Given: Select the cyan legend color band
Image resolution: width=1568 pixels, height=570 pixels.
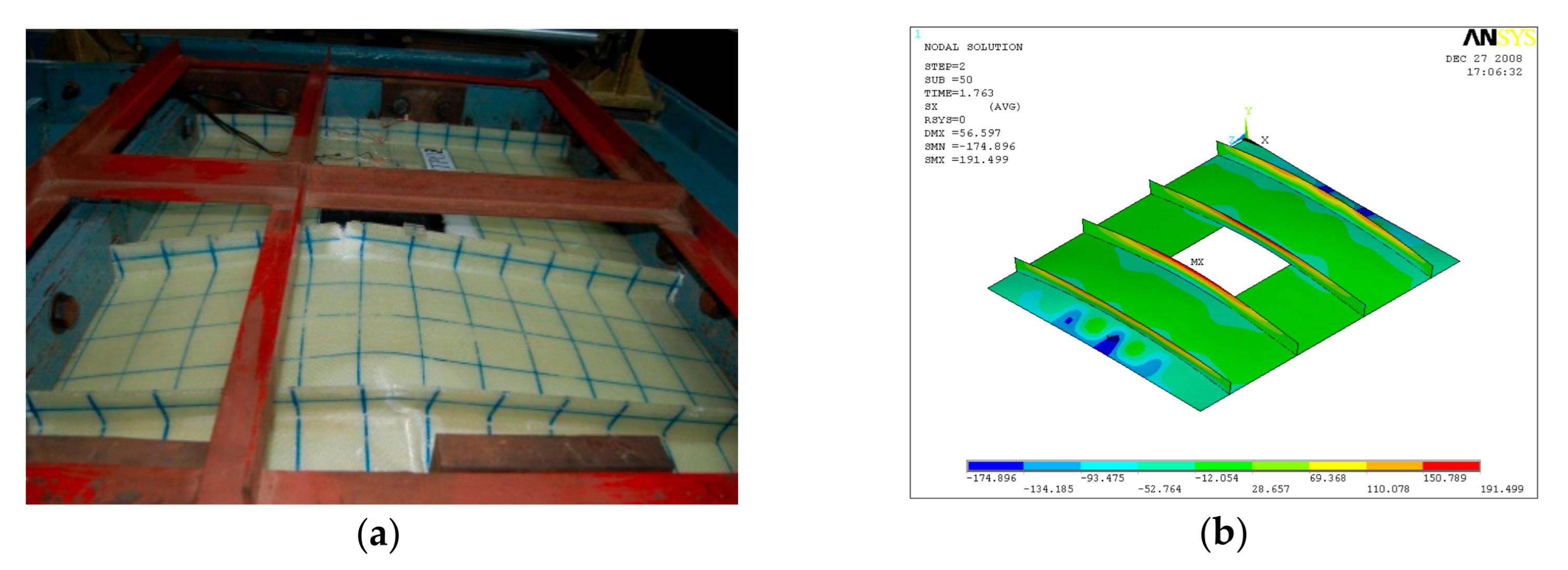Looking at the screenshot, I should click(x=1109, y=466).
